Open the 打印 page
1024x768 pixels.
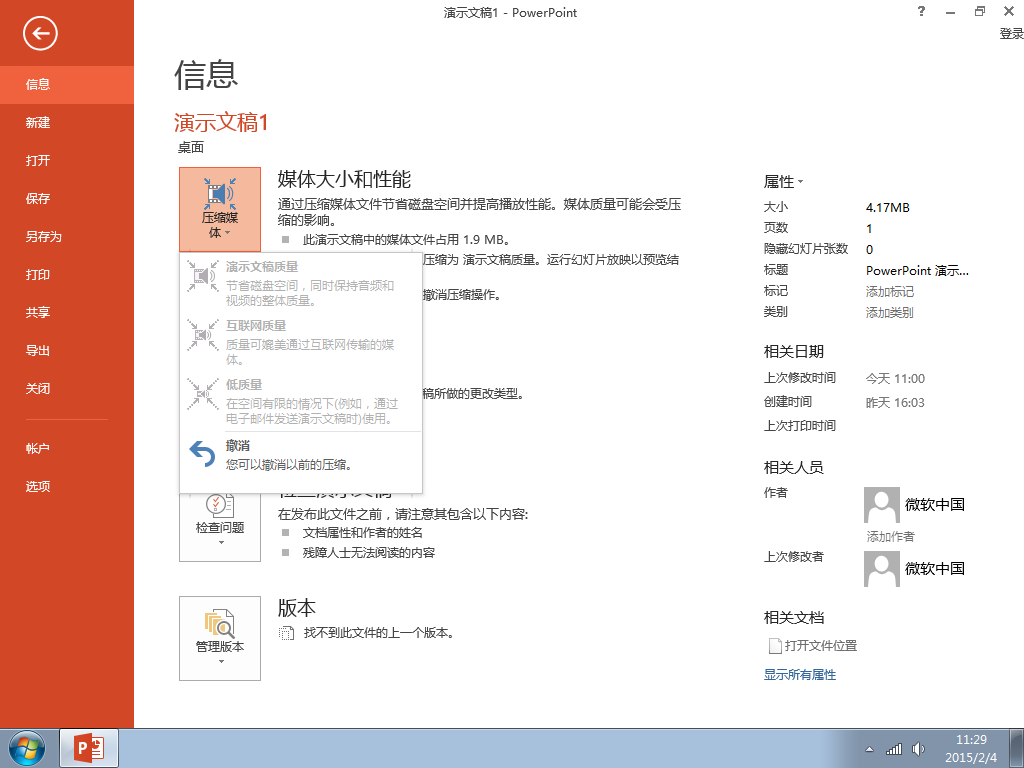pyautogui.click(x=67, y=274)
